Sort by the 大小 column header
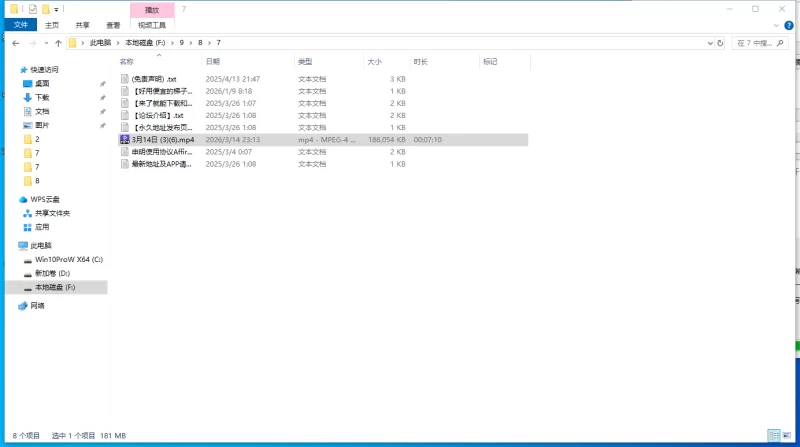 coord(374,62)
